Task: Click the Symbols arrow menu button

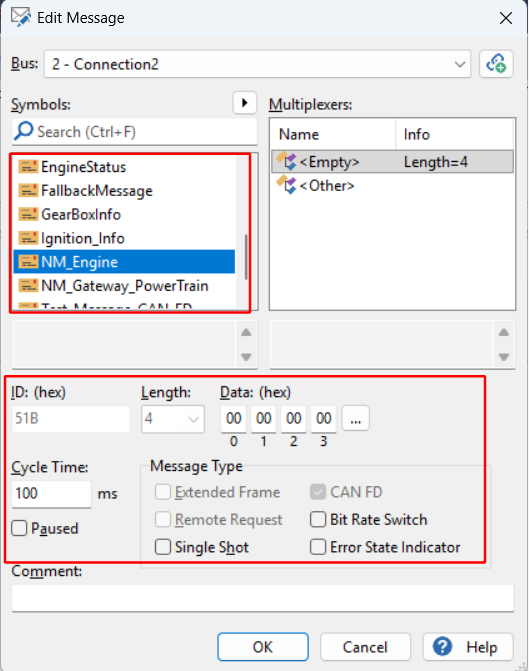Action: pos(245,103)
